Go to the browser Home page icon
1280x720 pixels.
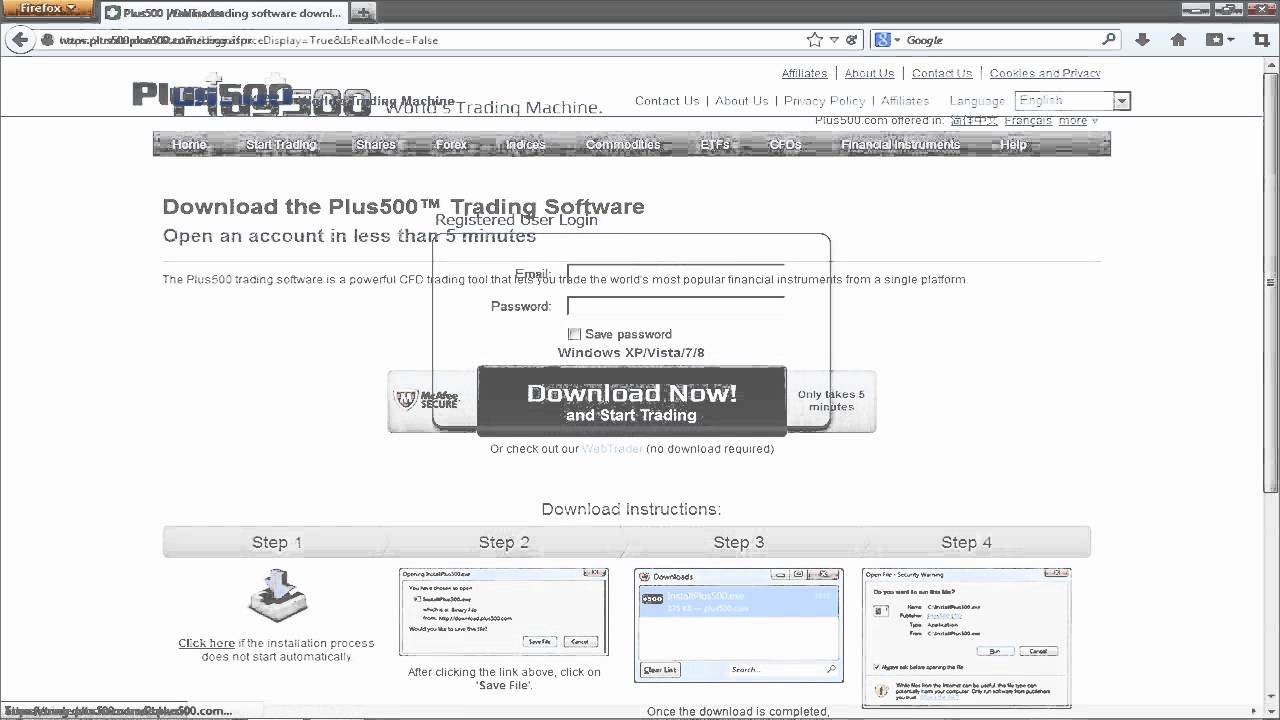tap(1178, 40)
